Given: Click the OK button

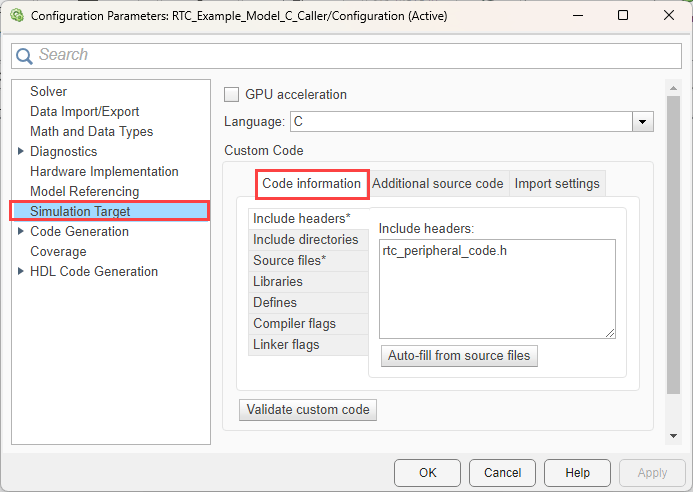Looking at the screenshot, I should (427, 473).
